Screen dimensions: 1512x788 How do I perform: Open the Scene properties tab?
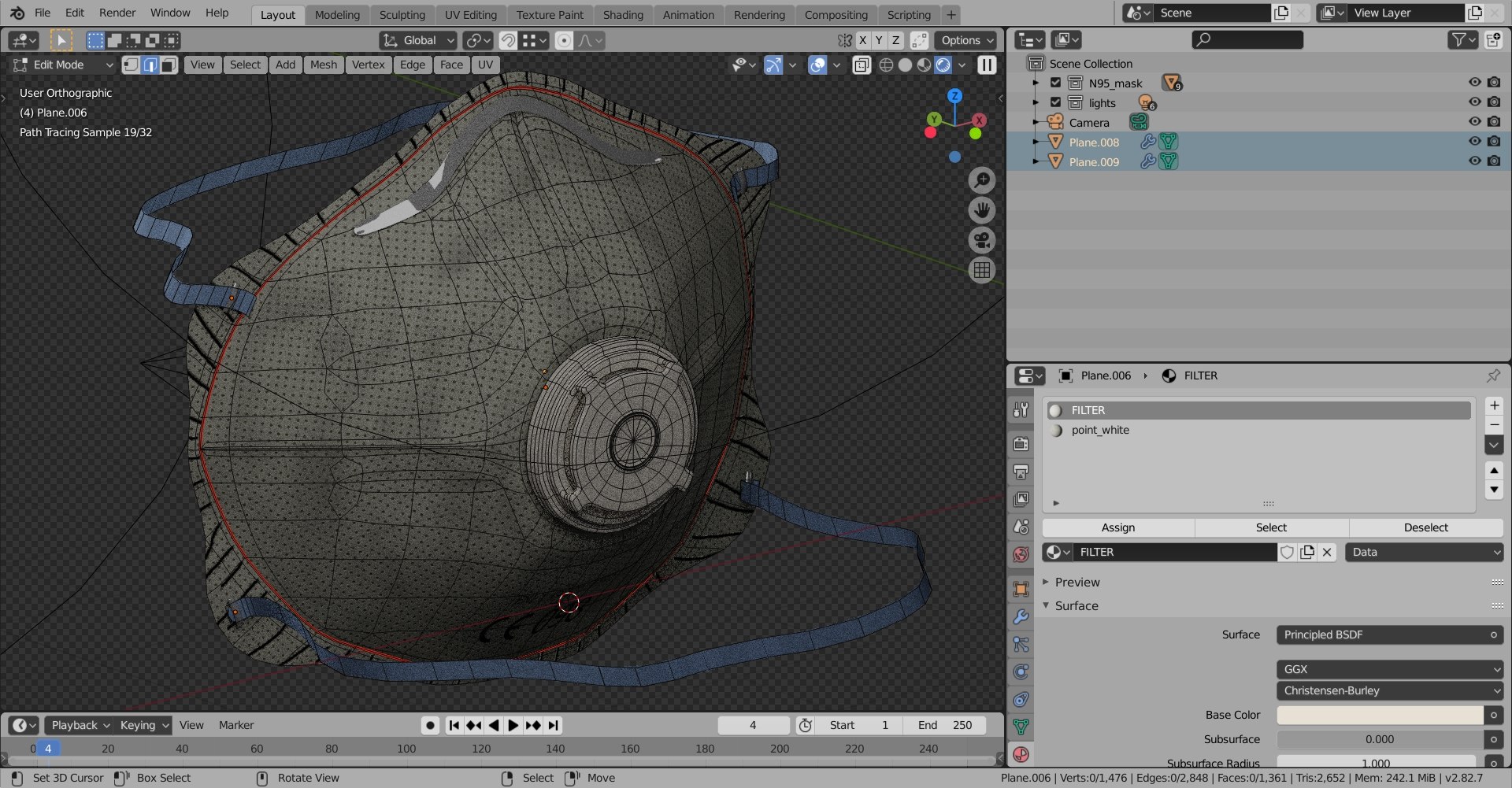[x=1021, y=527]
